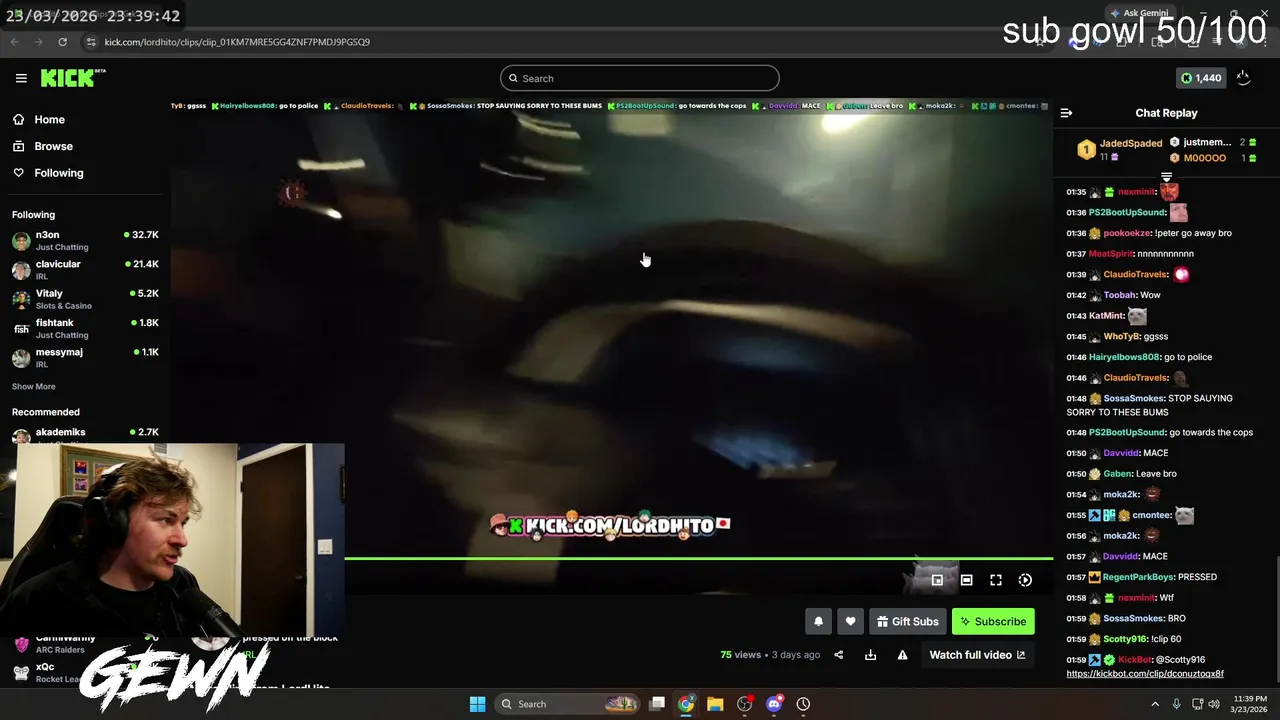This screenshot has width=1280, height=720.
Task: Open the Kick hamburger sidebar menu
Action: point(21,78)
